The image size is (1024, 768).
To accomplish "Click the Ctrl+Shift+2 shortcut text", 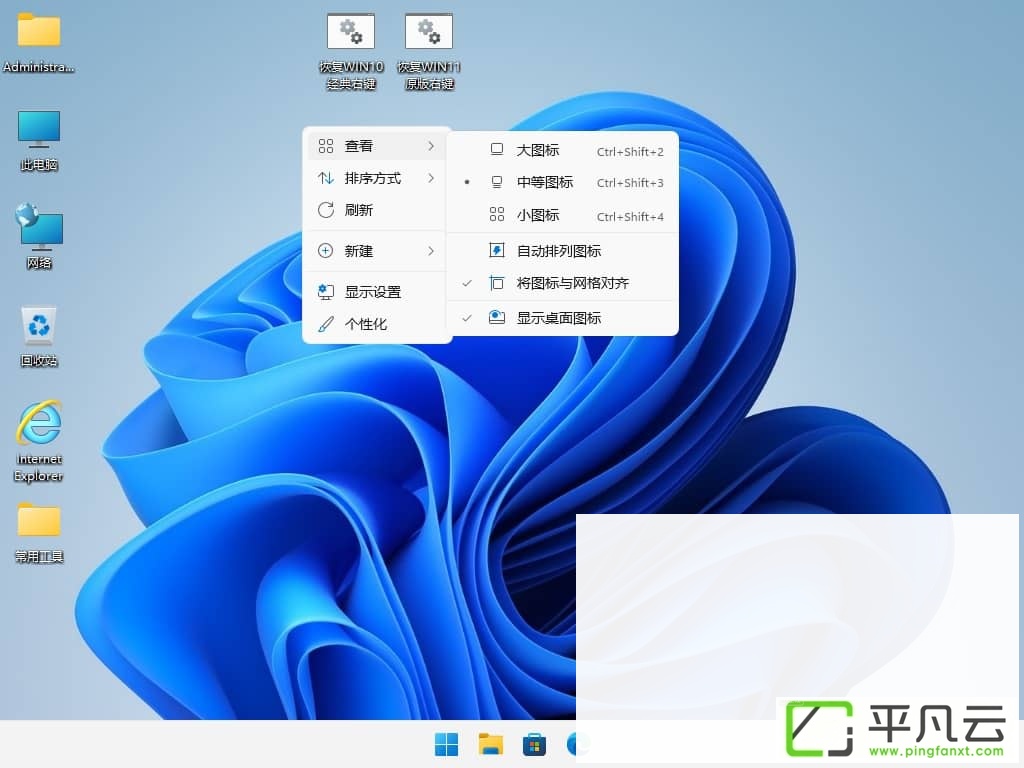I will [630, 152].
